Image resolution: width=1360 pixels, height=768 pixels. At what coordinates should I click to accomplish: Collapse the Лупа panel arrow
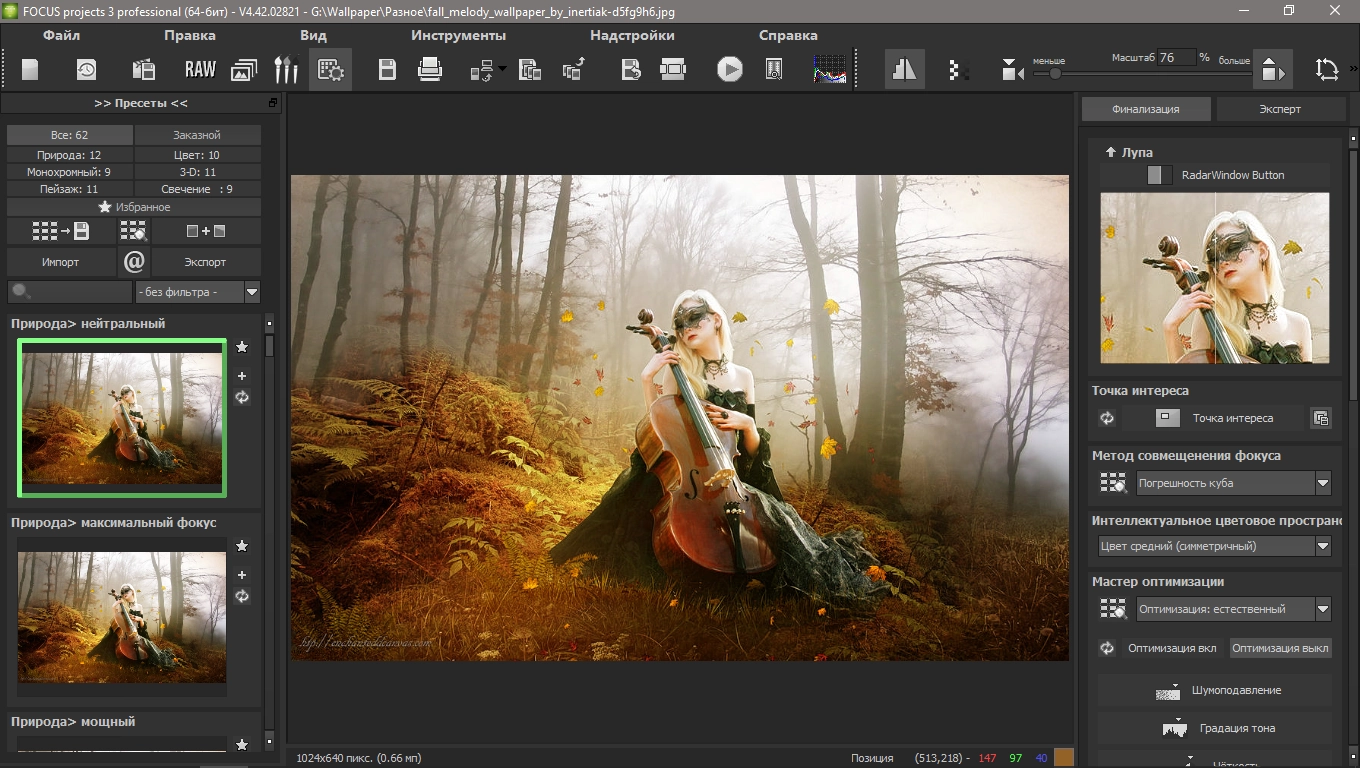point(1110,152)
